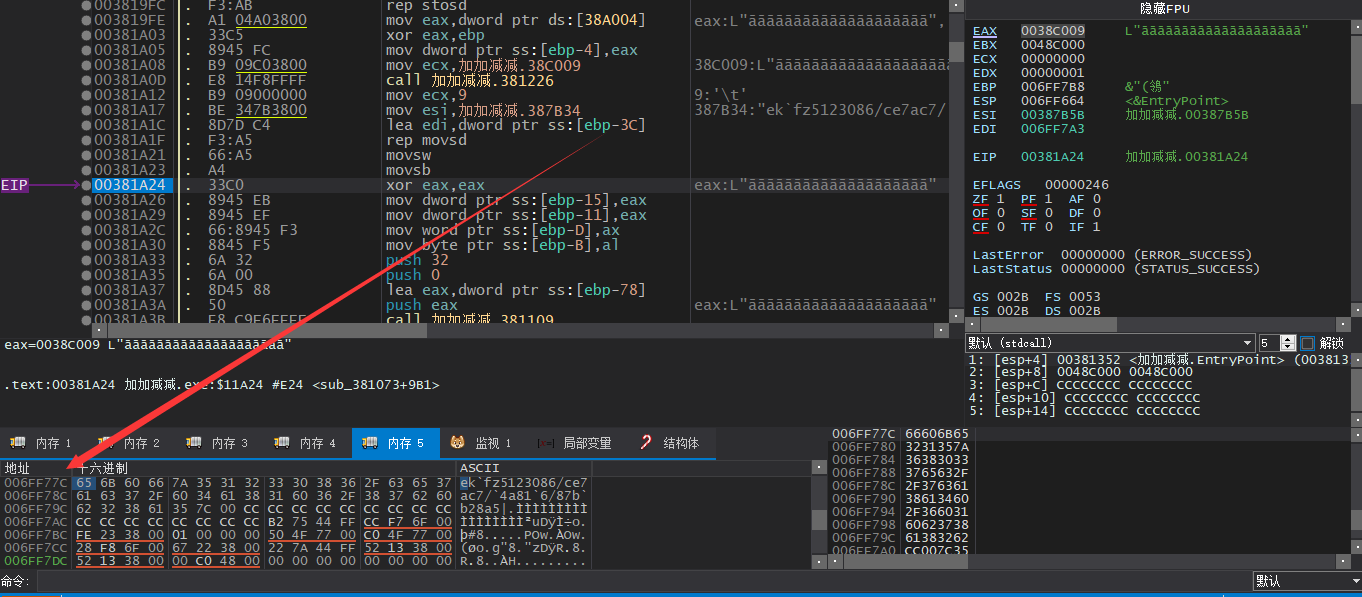Click the truck icon on 内存 1 tab

click(x=17, y=443)
